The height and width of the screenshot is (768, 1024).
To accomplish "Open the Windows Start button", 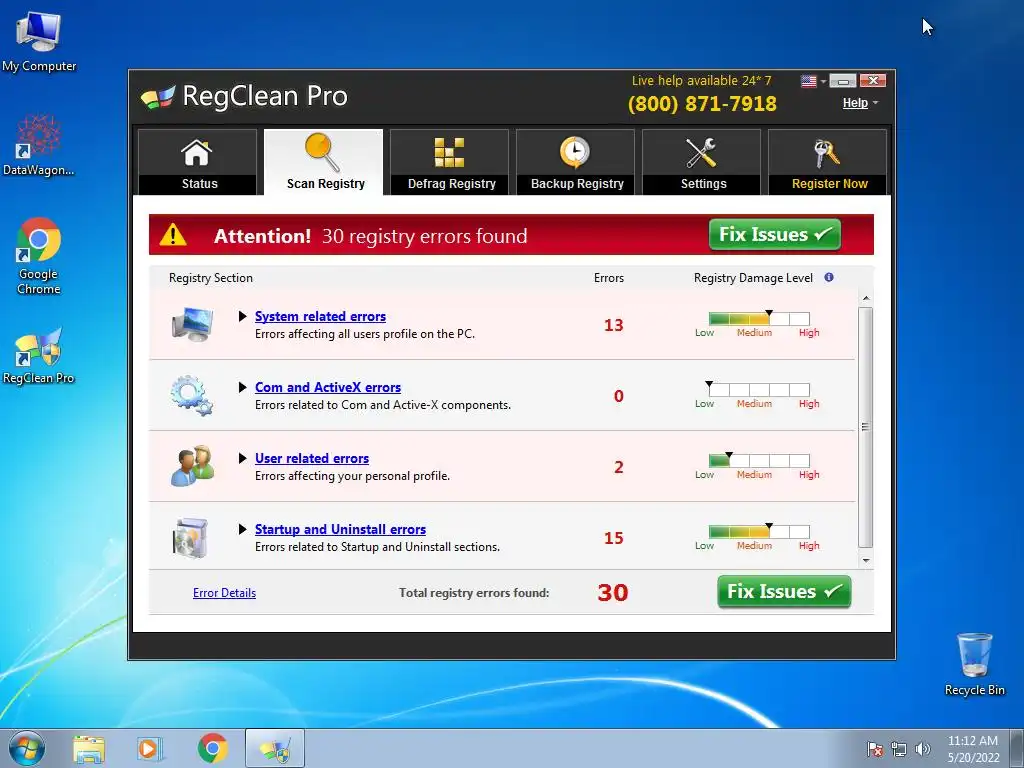I will point(27,748).
